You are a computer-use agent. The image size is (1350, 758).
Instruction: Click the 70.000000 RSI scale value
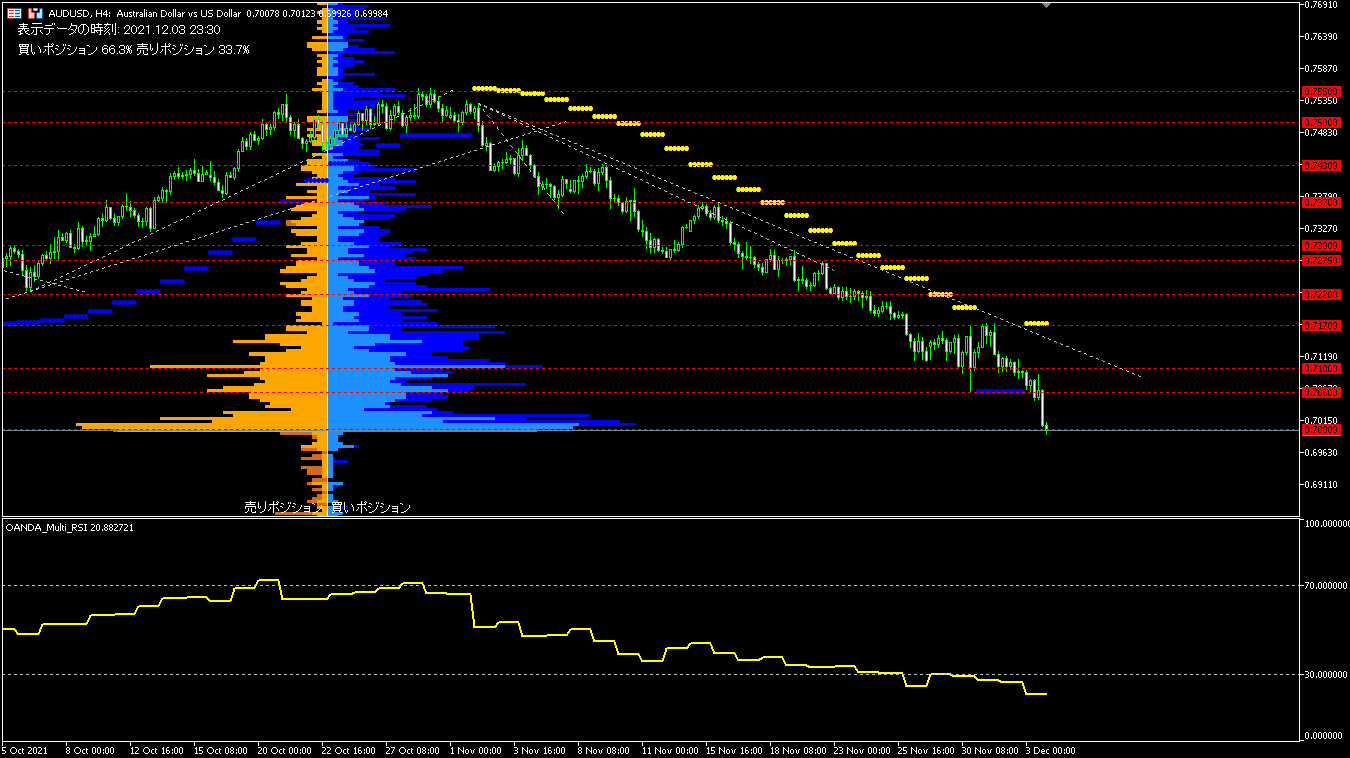point(1325,586)
